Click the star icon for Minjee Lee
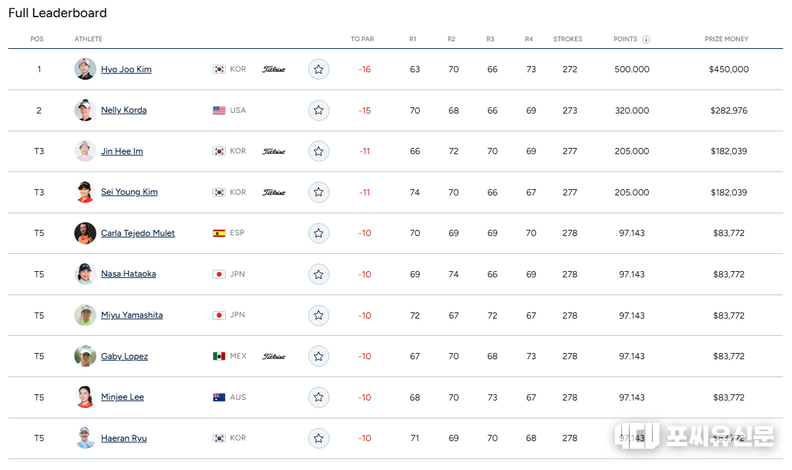The image size is (792, 470). click(318, 397)
